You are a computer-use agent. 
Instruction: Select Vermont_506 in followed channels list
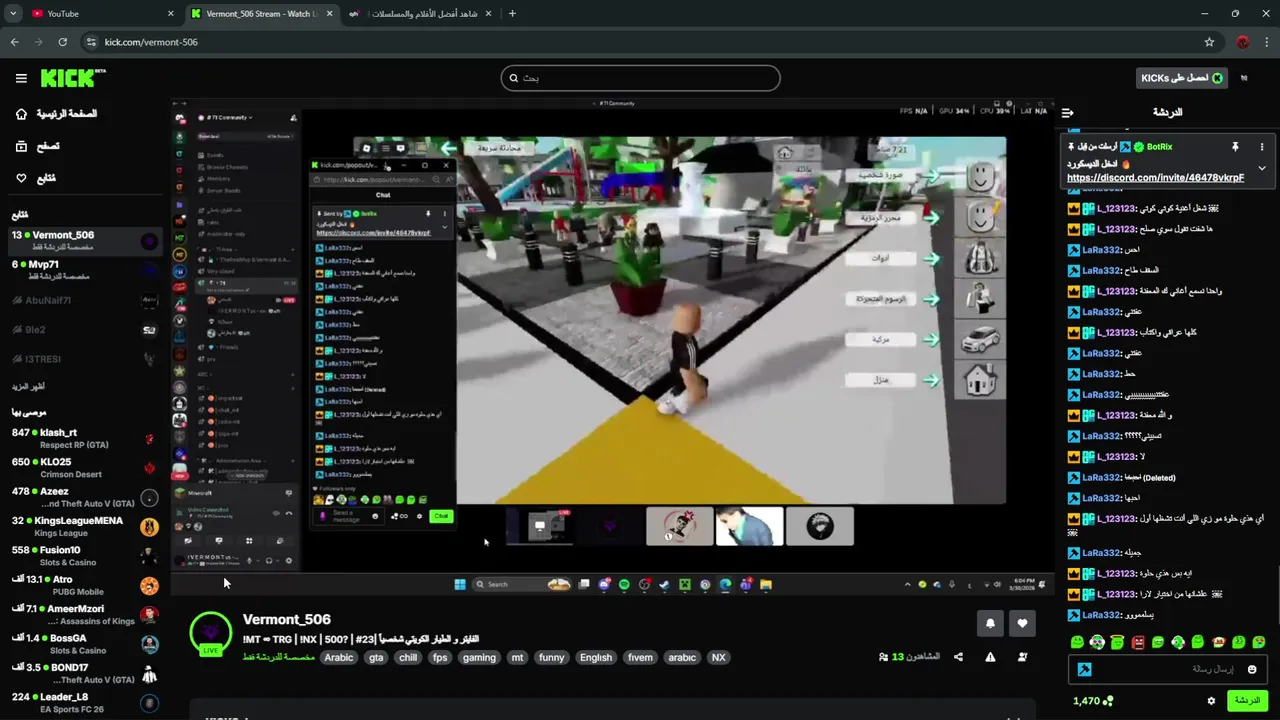[x=84, y=241]
